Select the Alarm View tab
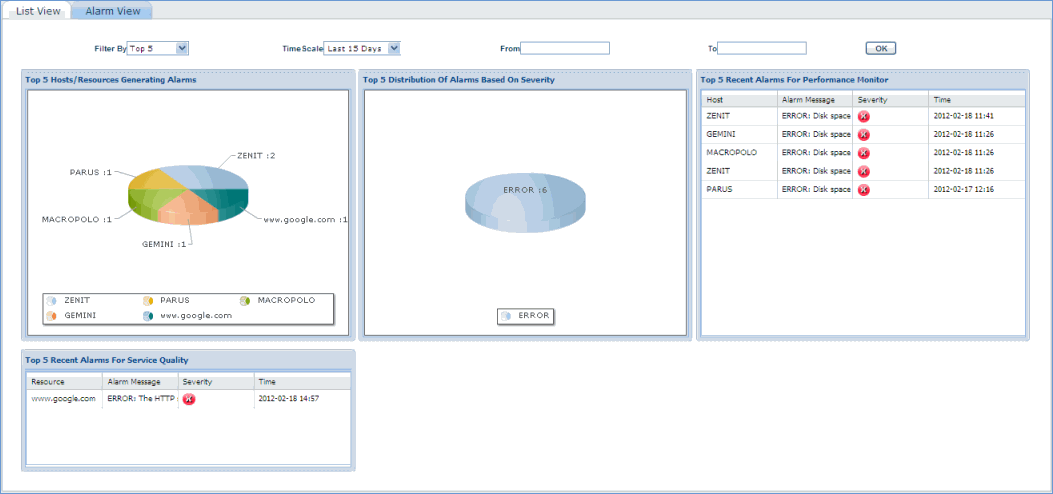 tap(112, 11)
